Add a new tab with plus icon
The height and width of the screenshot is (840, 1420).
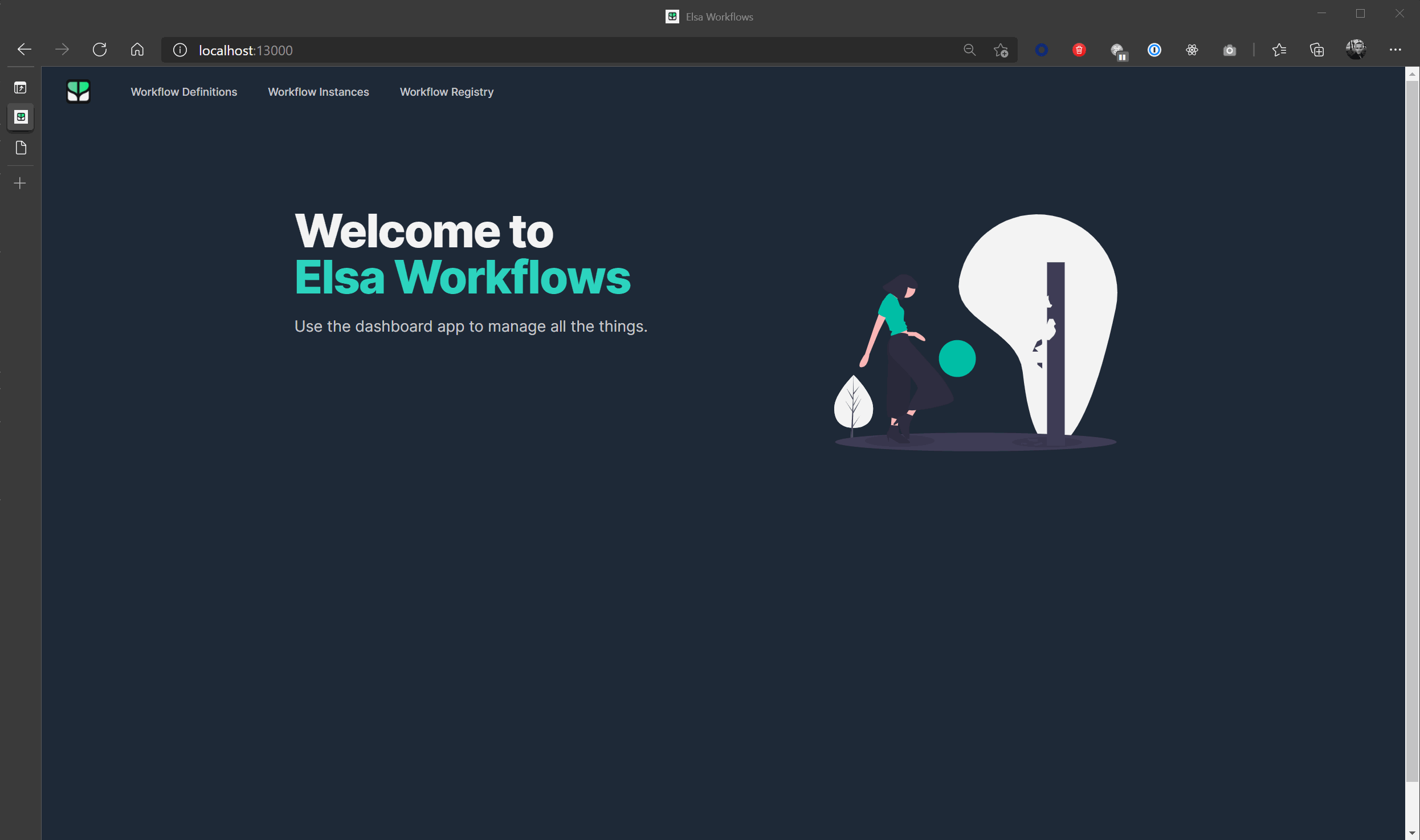click(x=20, y=183)
